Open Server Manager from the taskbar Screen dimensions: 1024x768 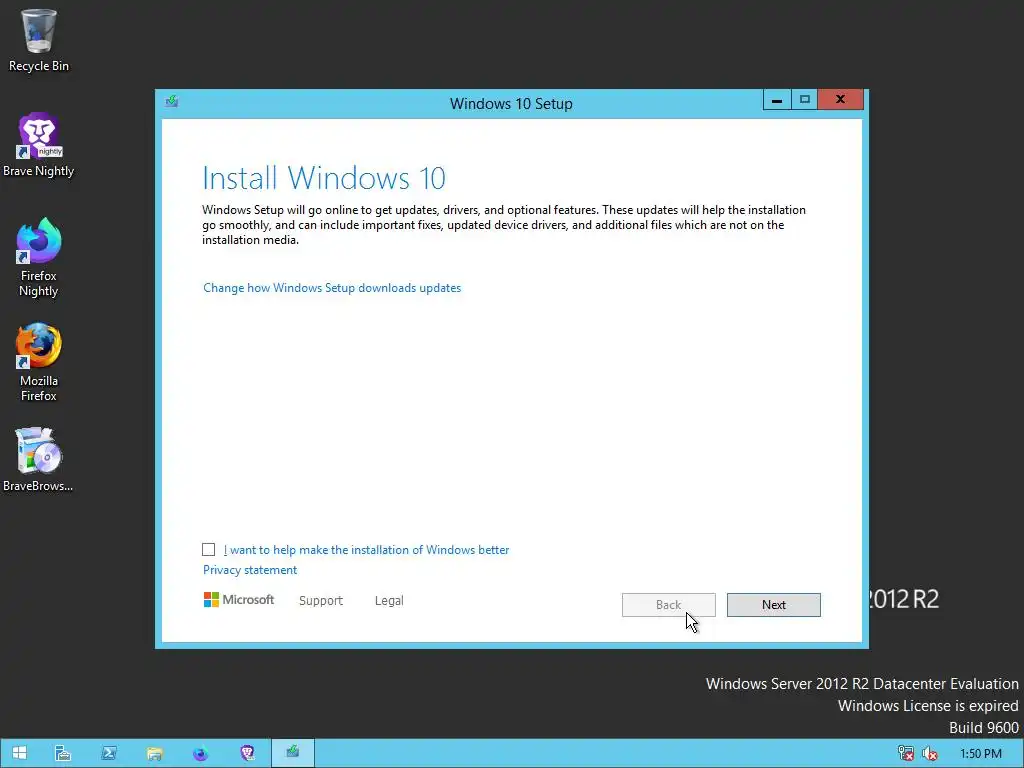coord(63,753)
